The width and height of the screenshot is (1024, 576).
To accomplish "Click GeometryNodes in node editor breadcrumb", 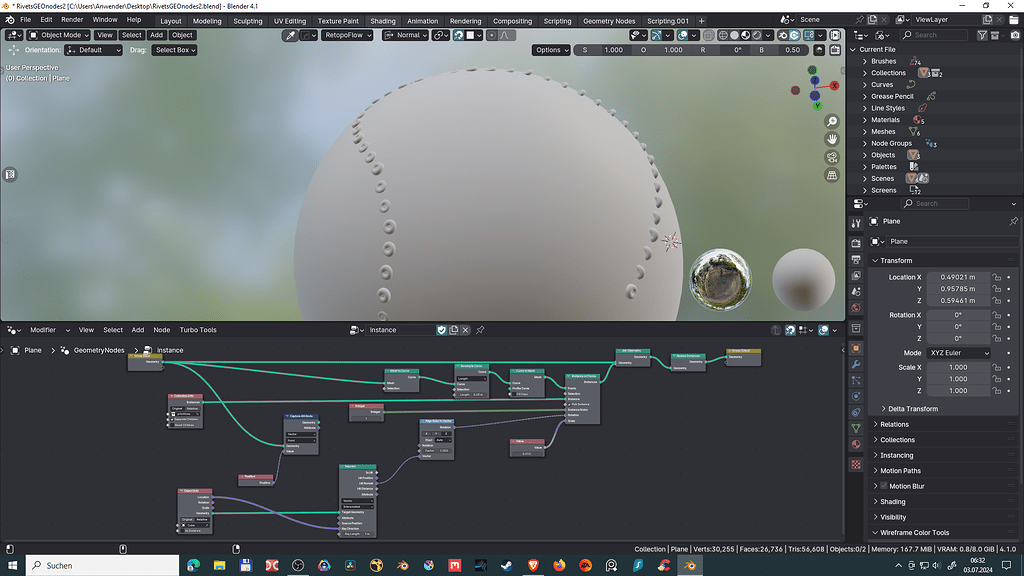I will [x=99, y=350].
